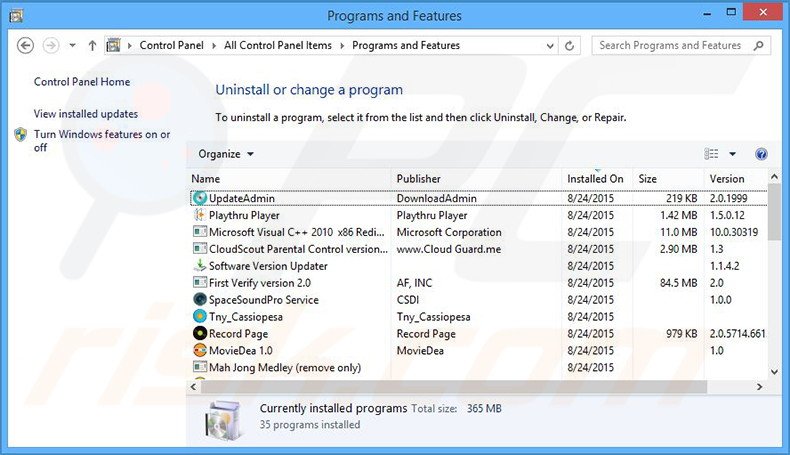Image resolution: width=790 pixels, height=455 pixels.
Task: Select Software Version Updater icon
Action: coord(200,266)
